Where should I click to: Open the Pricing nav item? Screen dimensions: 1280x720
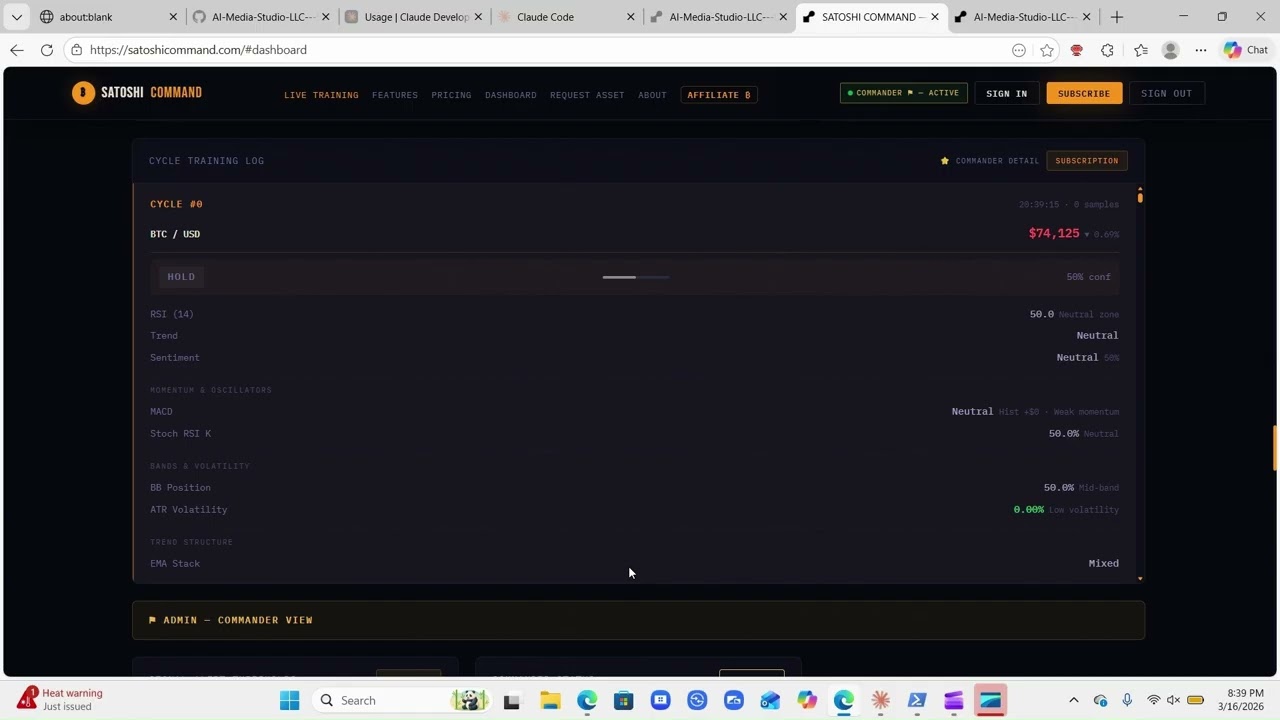451,95
